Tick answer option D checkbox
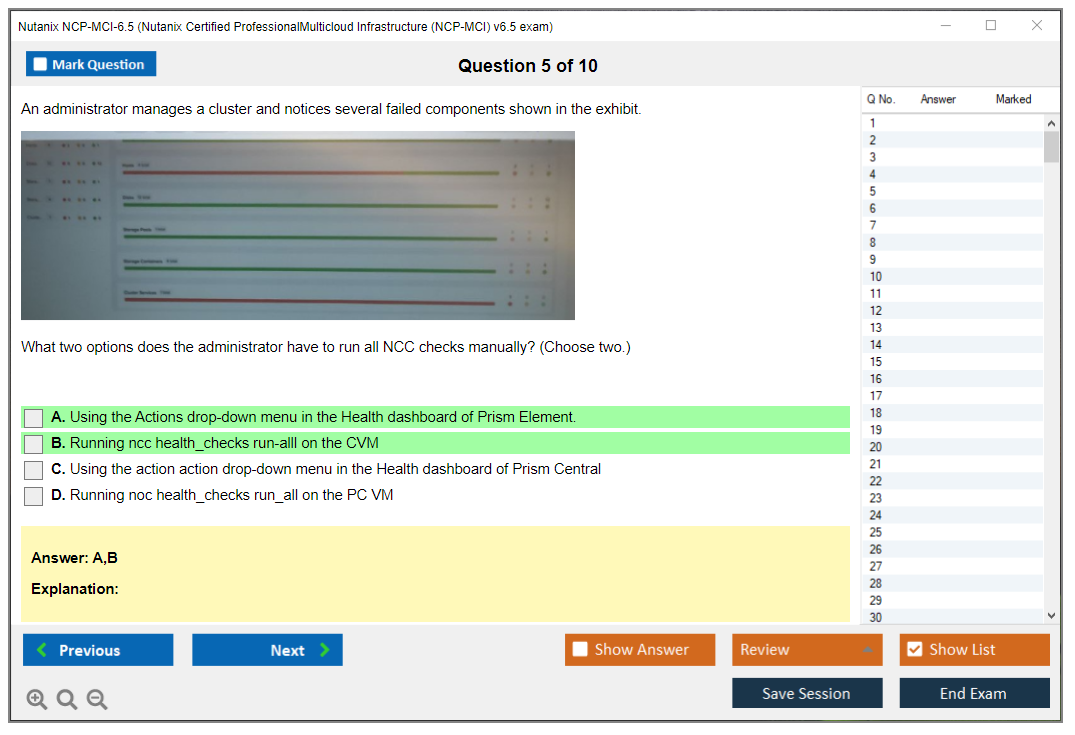This screenshot has height=735, width=1075. point(34,496)
